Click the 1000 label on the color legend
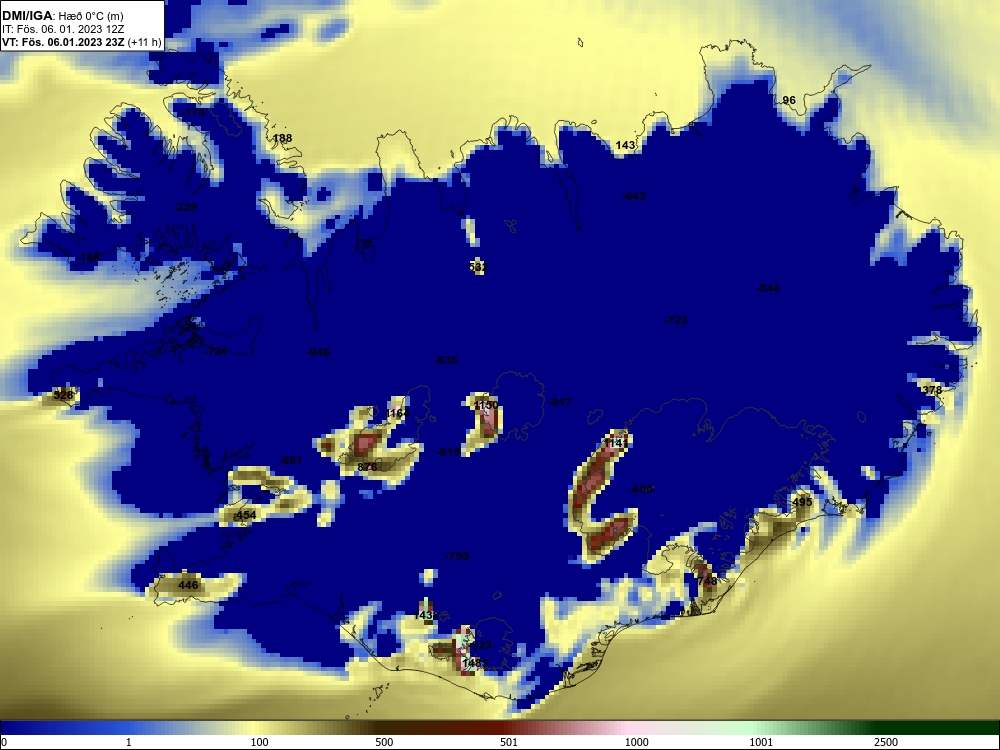The width and height of the screenshot is (1000, 750). click(x=636, y=742)
